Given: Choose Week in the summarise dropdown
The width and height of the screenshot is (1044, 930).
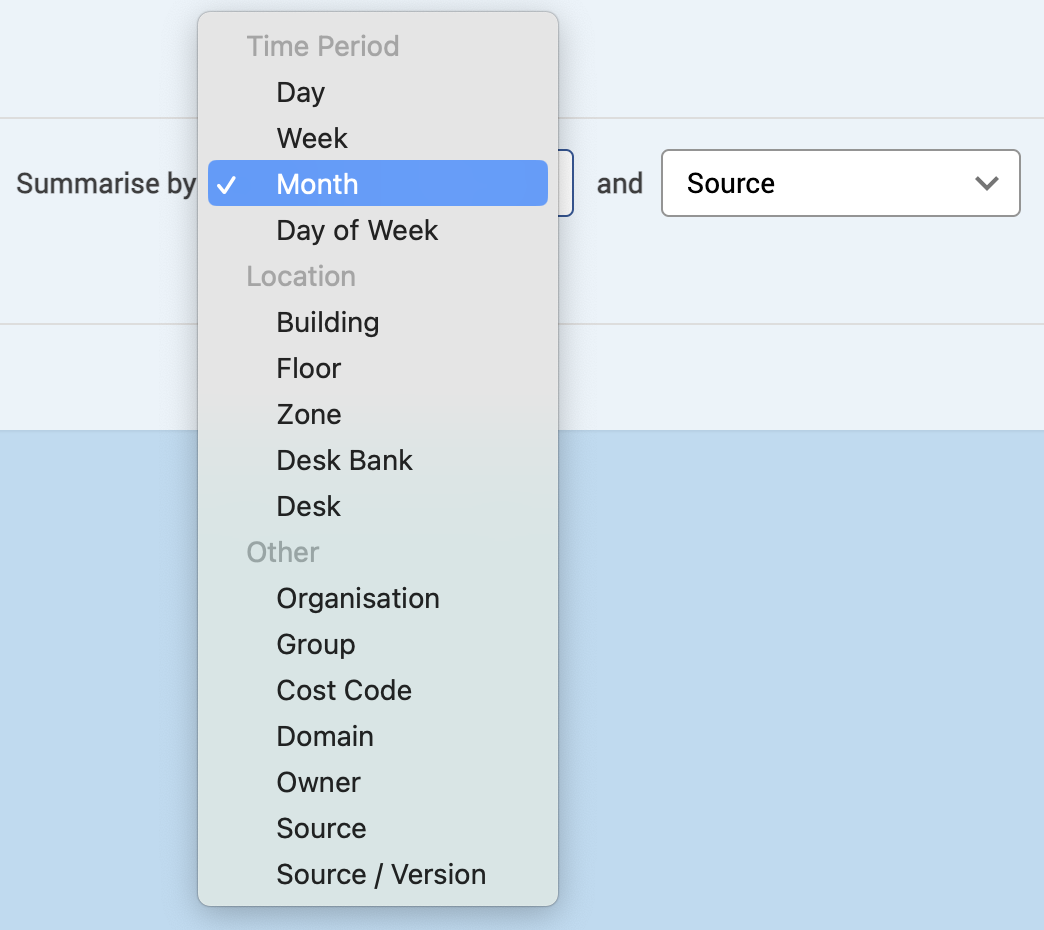Looking at the screenshot, I should coord(312,138).
